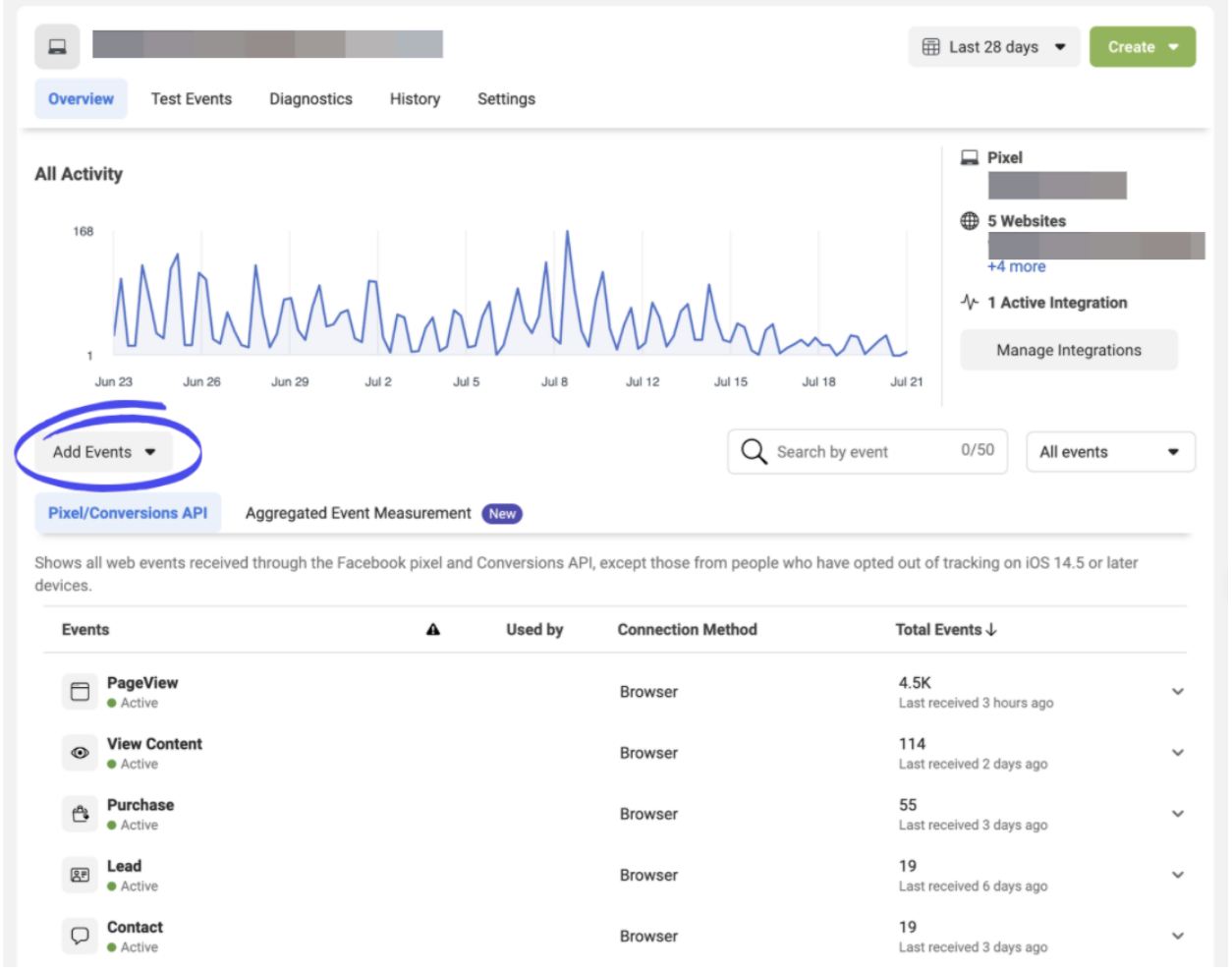Expand the View Content event row
This screenshot has height=971, width=1232.
pyautogui.click(x=1178, y=753)
